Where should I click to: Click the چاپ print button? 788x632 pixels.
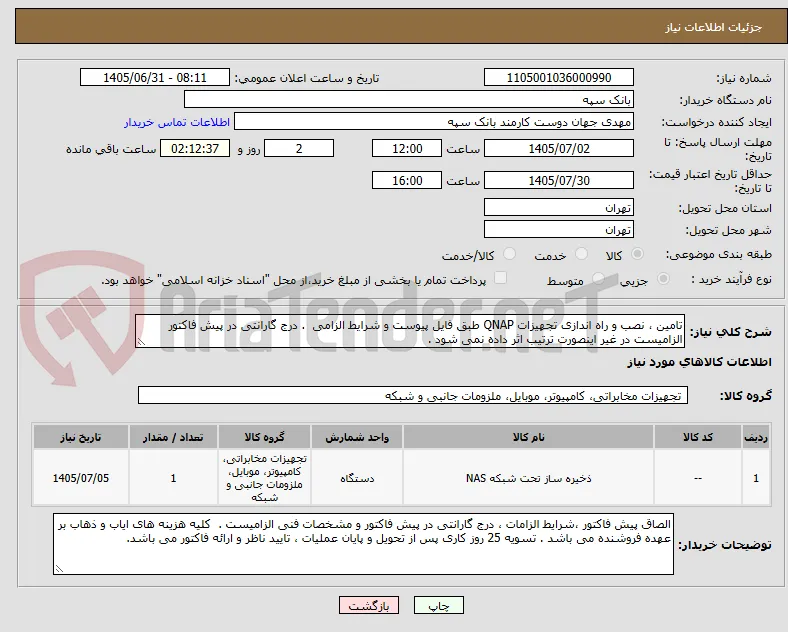click(439, 605)
